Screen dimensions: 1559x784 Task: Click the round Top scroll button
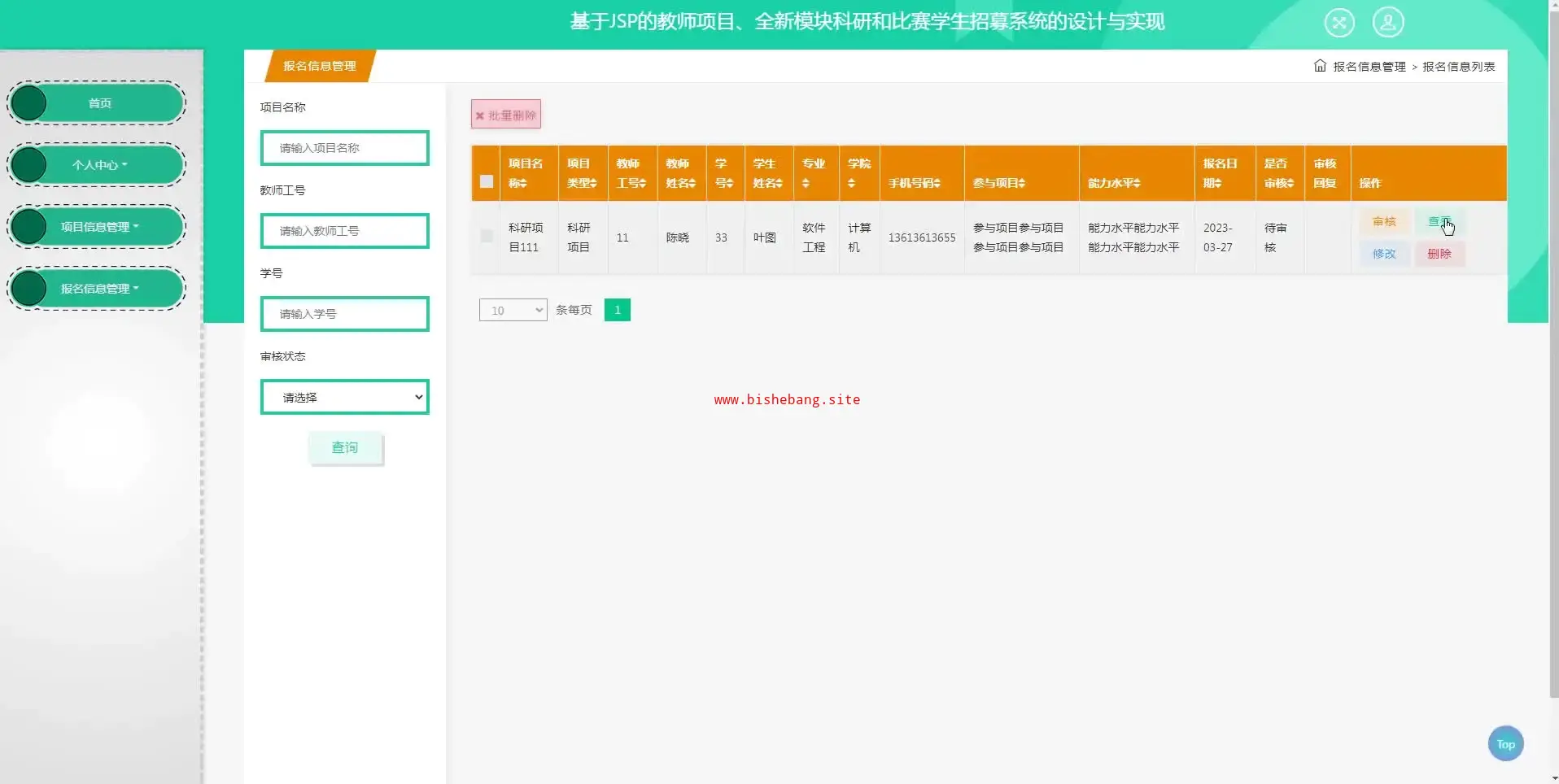click(x=1505, y=743)
